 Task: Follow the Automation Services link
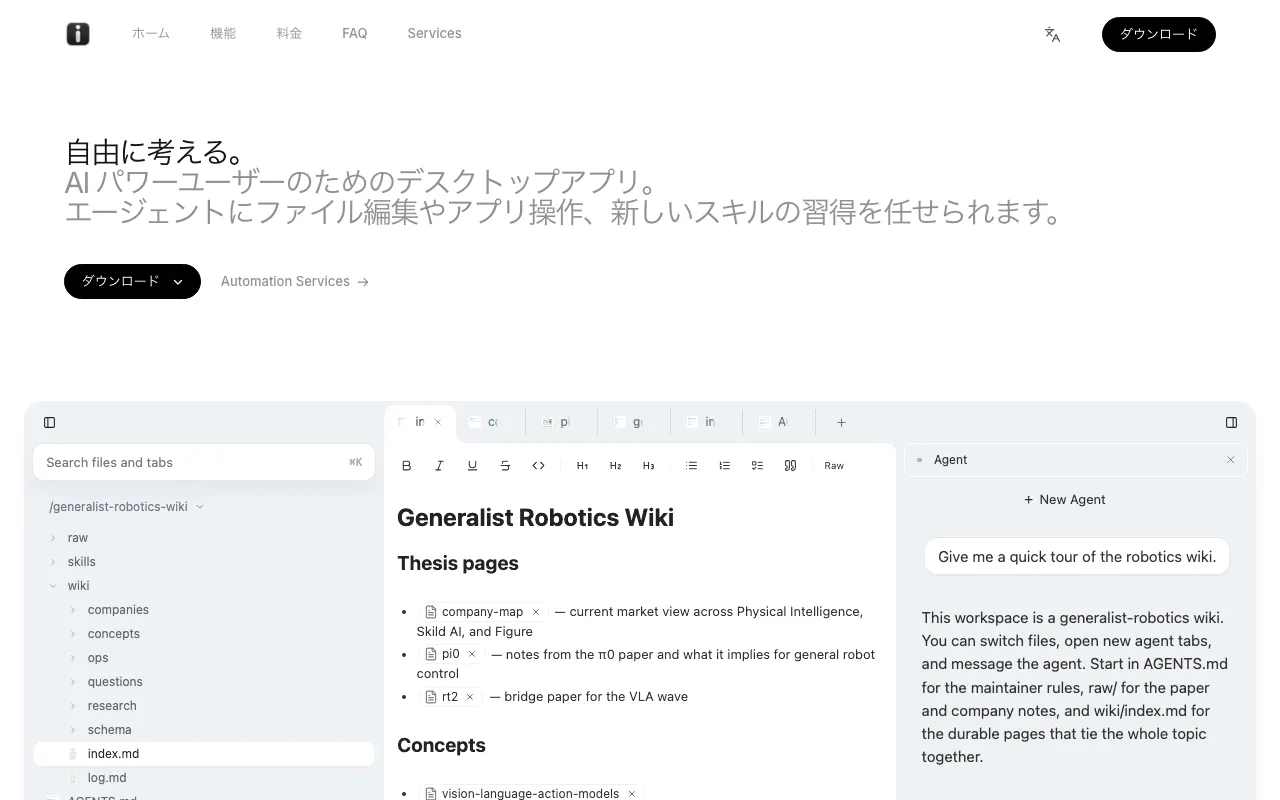(x=295, y=282)
